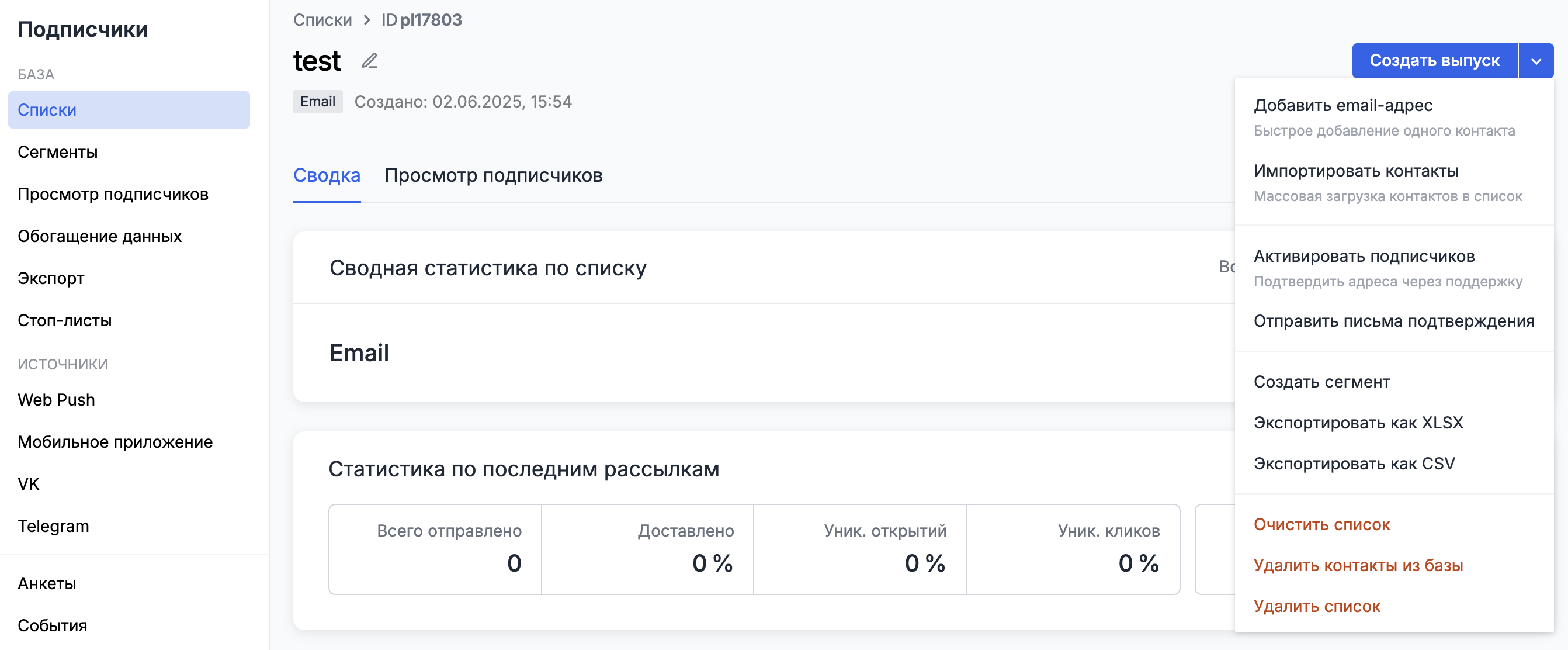1568x650 pixels.
Task: Open Telegram source in sidebar
Action: click(54, 525)
